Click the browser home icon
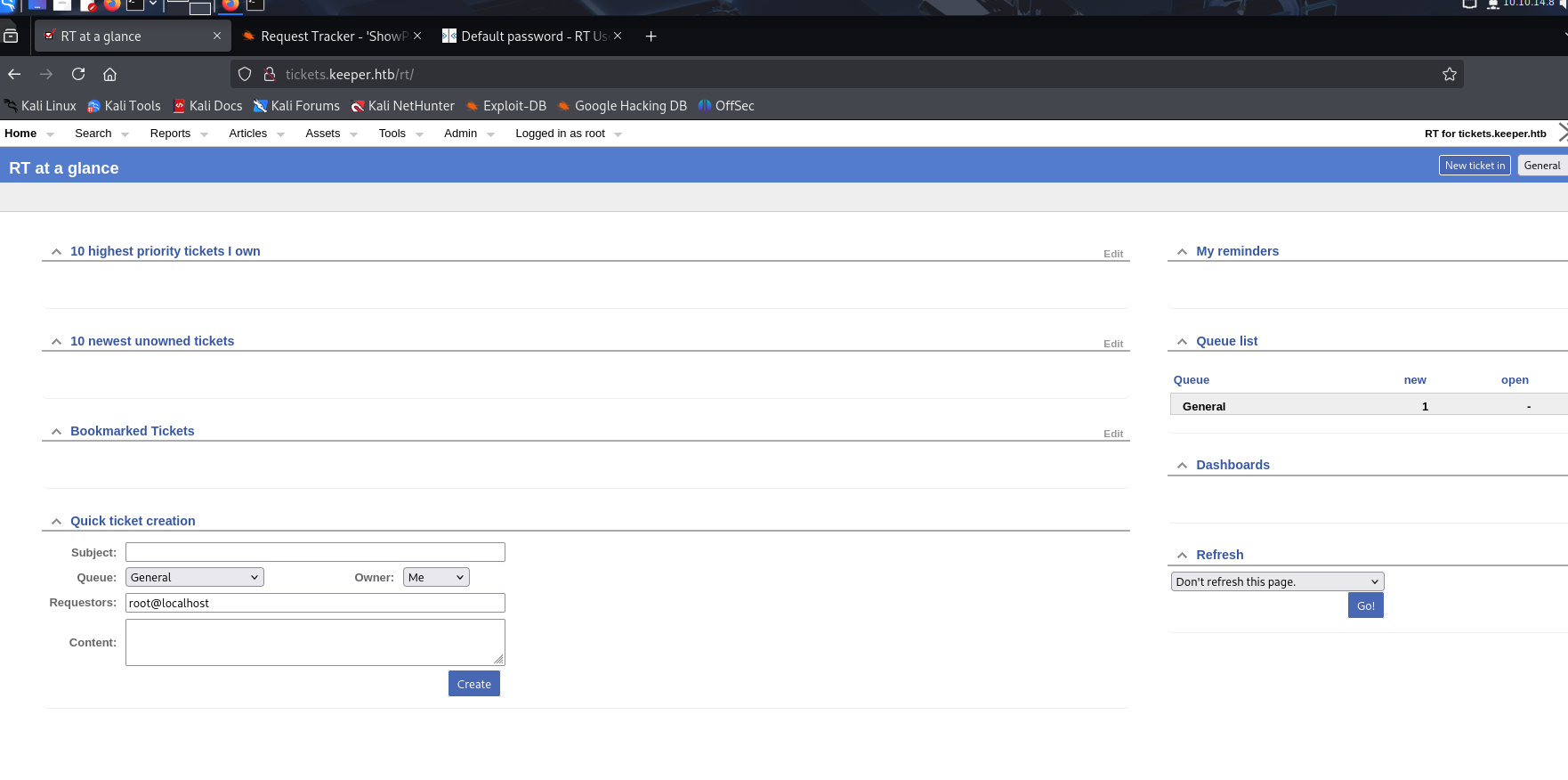The image size is (1568, 780). pyautogui.click(x=109, y=74)
